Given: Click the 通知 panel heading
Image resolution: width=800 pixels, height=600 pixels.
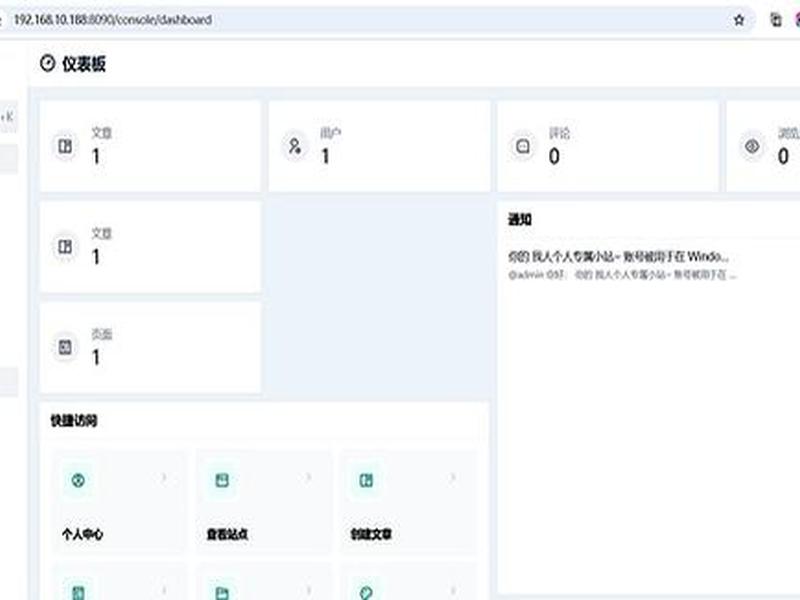Looking at the screenshot, I should click(520, 220).
